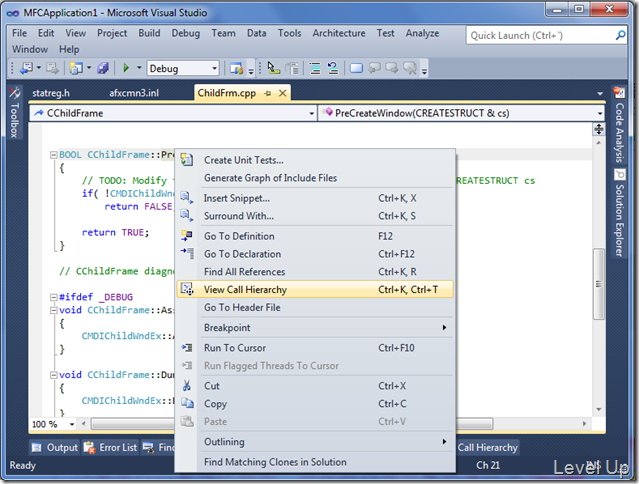This screenshot has height=484, width=639.
Task: Choose Go To Declaration
Action: click(x=315, y=254)
